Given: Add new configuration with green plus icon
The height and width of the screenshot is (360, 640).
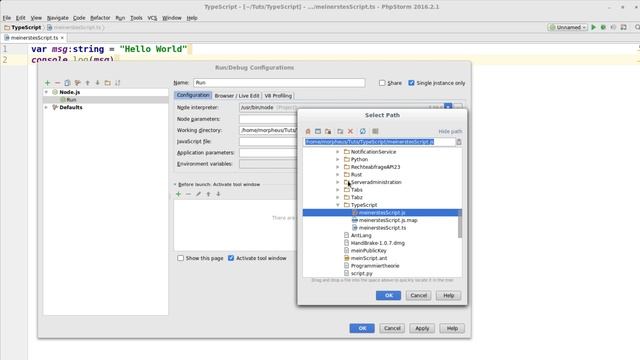Looking at the screenshot, I should coord(47,83).
